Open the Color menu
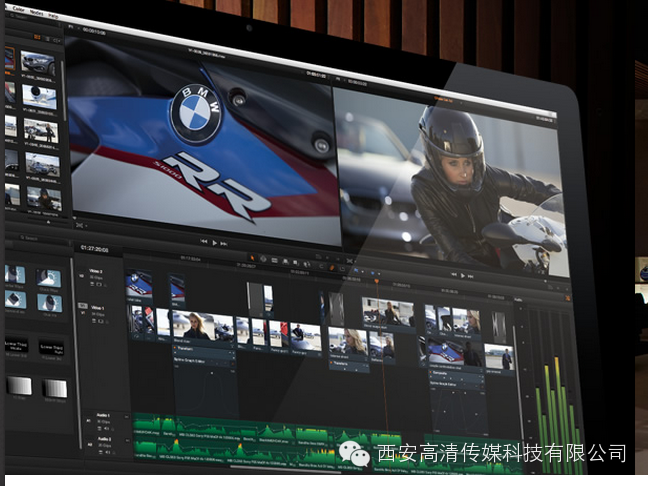Screen dimensions: 648x486 point(18,9)
